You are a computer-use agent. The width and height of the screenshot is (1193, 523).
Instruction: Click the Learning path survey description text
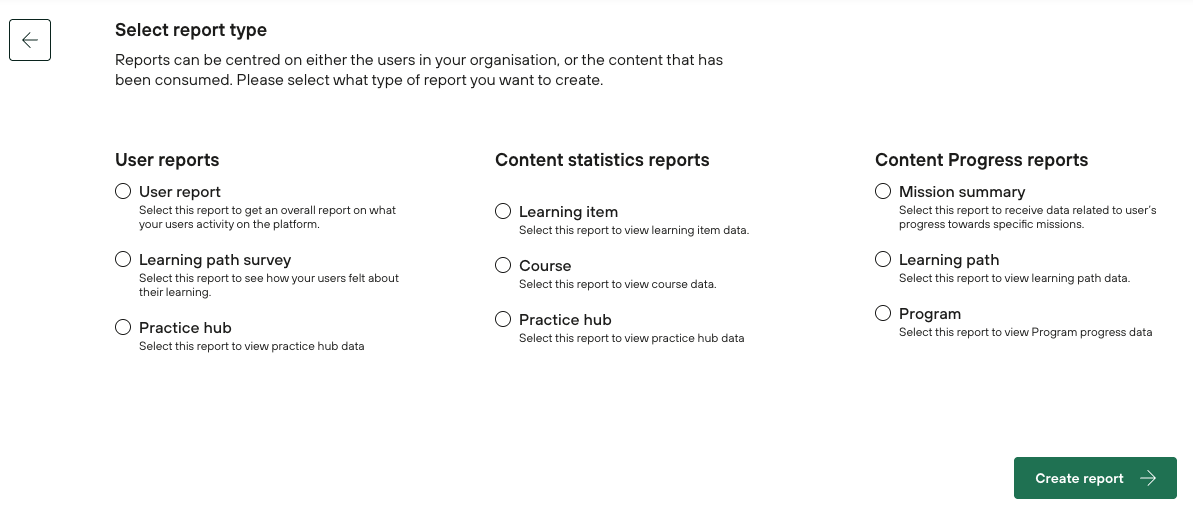pyautogui.click(x=268, y=285)
